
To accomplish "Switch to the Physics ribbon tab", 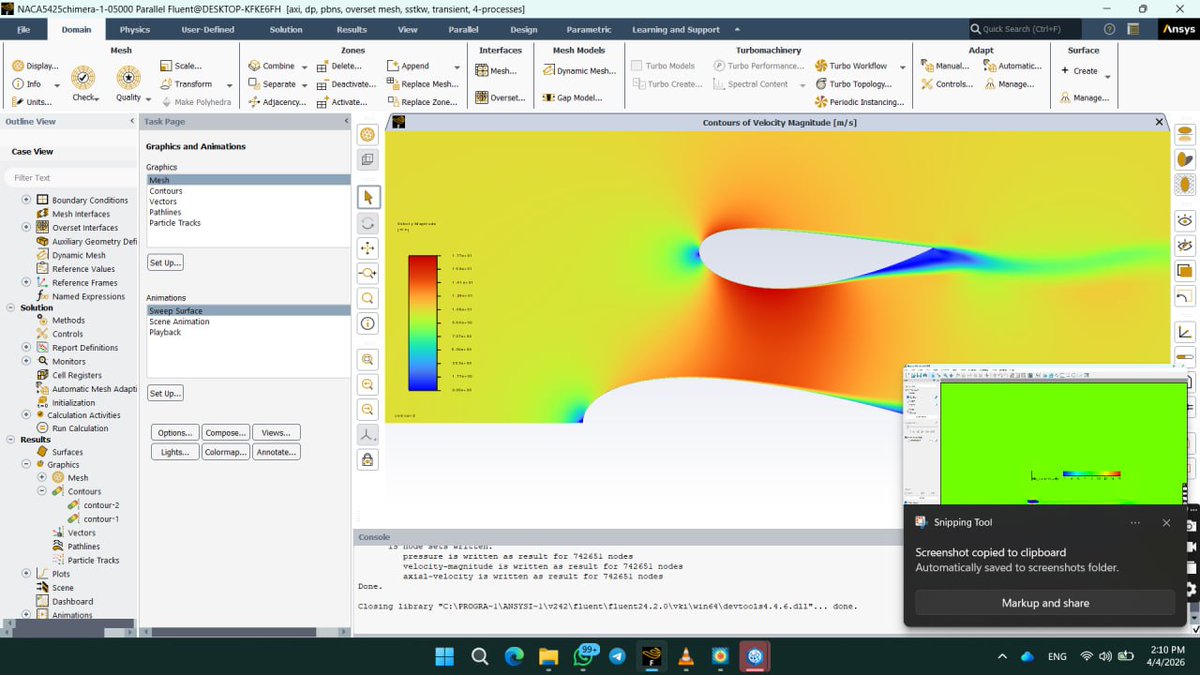I will [135, 29].
